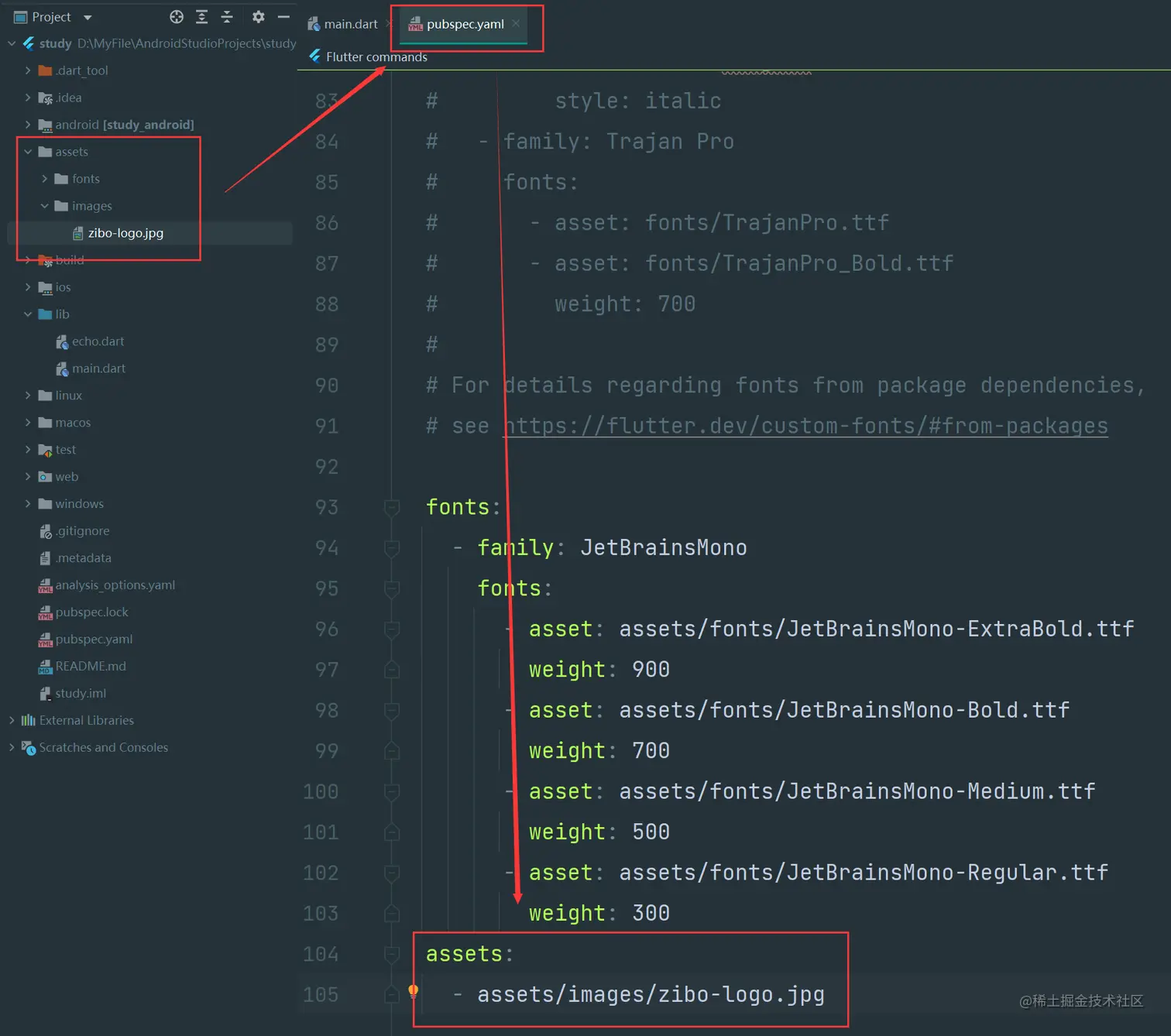1171x1036 pixels.
Task: Click the Flutter commands link
Action: tap(376, 57)
